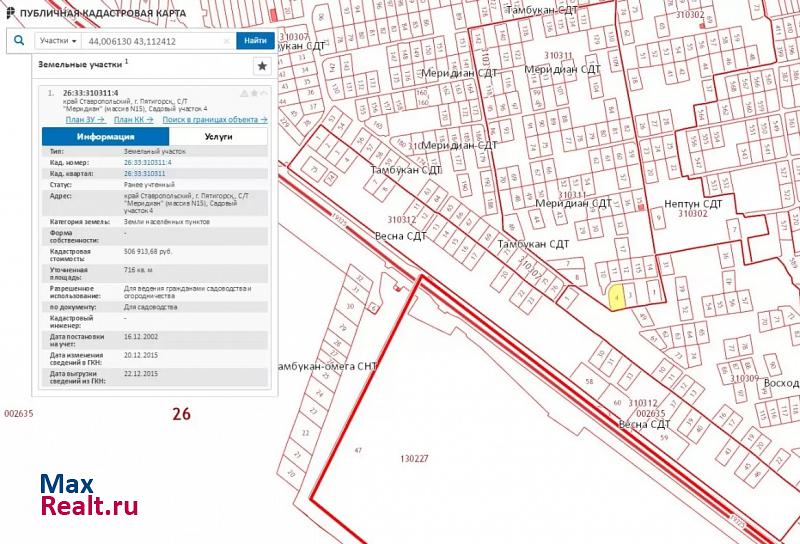Click the small star icon on result
Screen dimensions: 800x544
coord(254,92)
